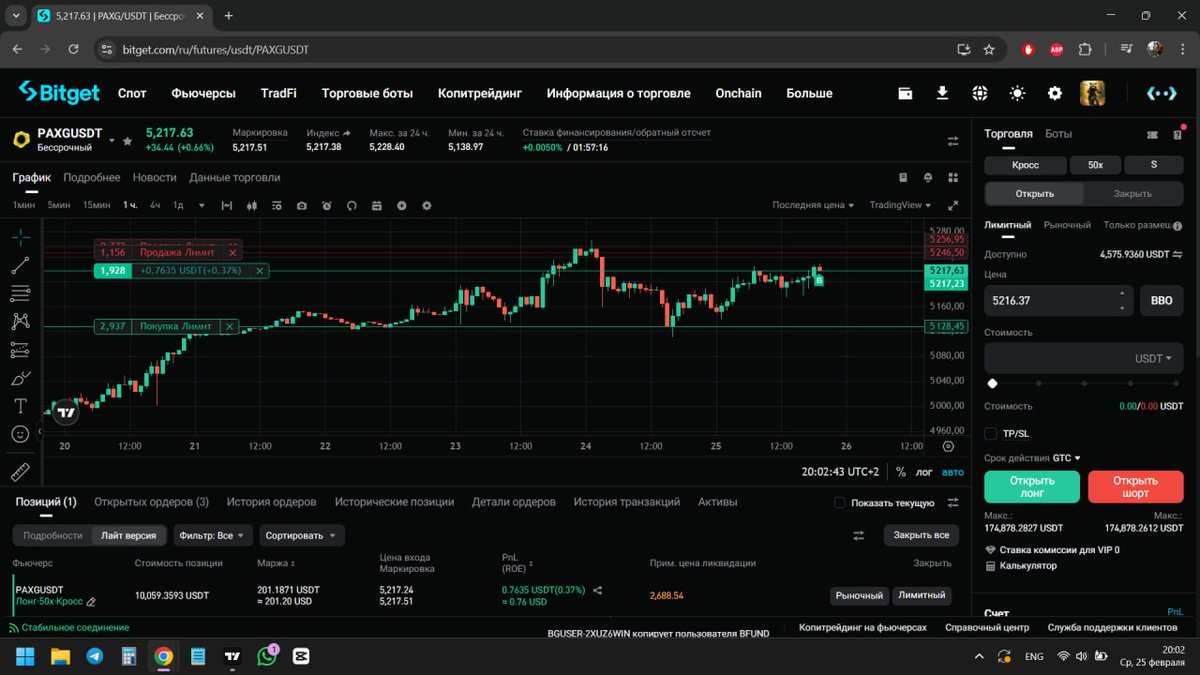Viewport: 1200px width, 675px height.
Task: Select the ruler measure tool
Action: (x=21, y=472)
